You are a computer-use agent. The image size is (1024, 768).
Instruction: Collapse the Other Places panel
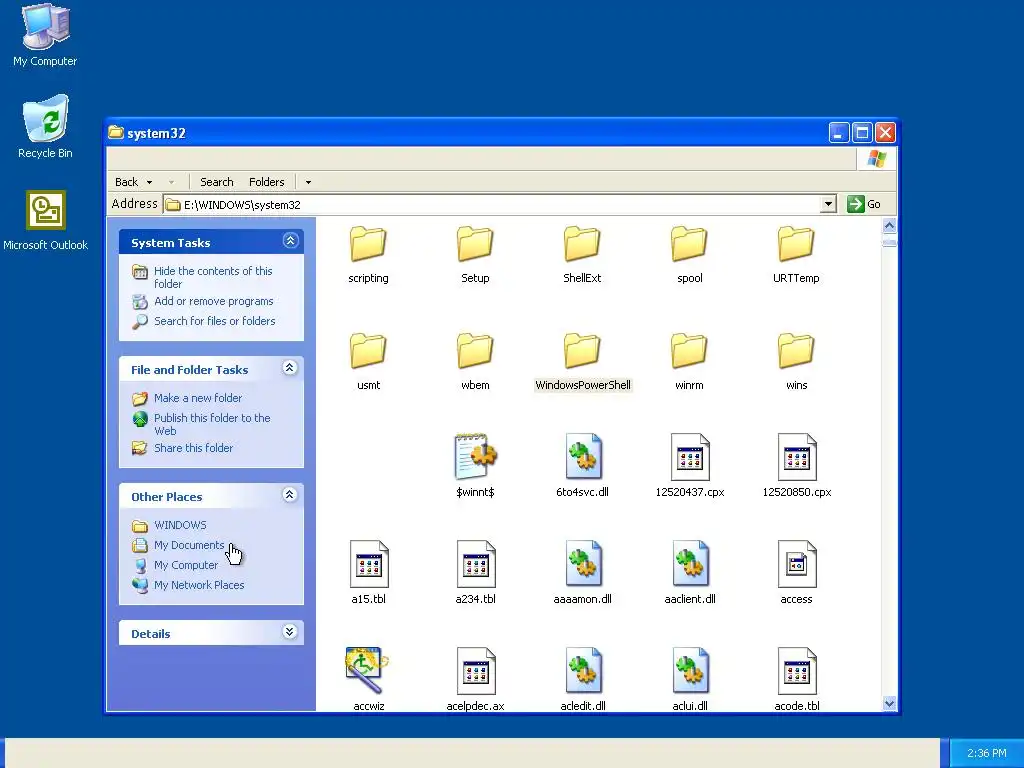(290, 495)
